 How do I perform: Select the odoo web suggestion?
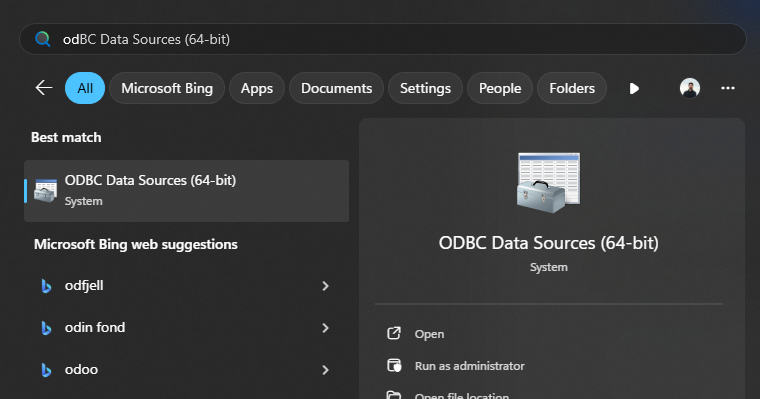[187, 369]
